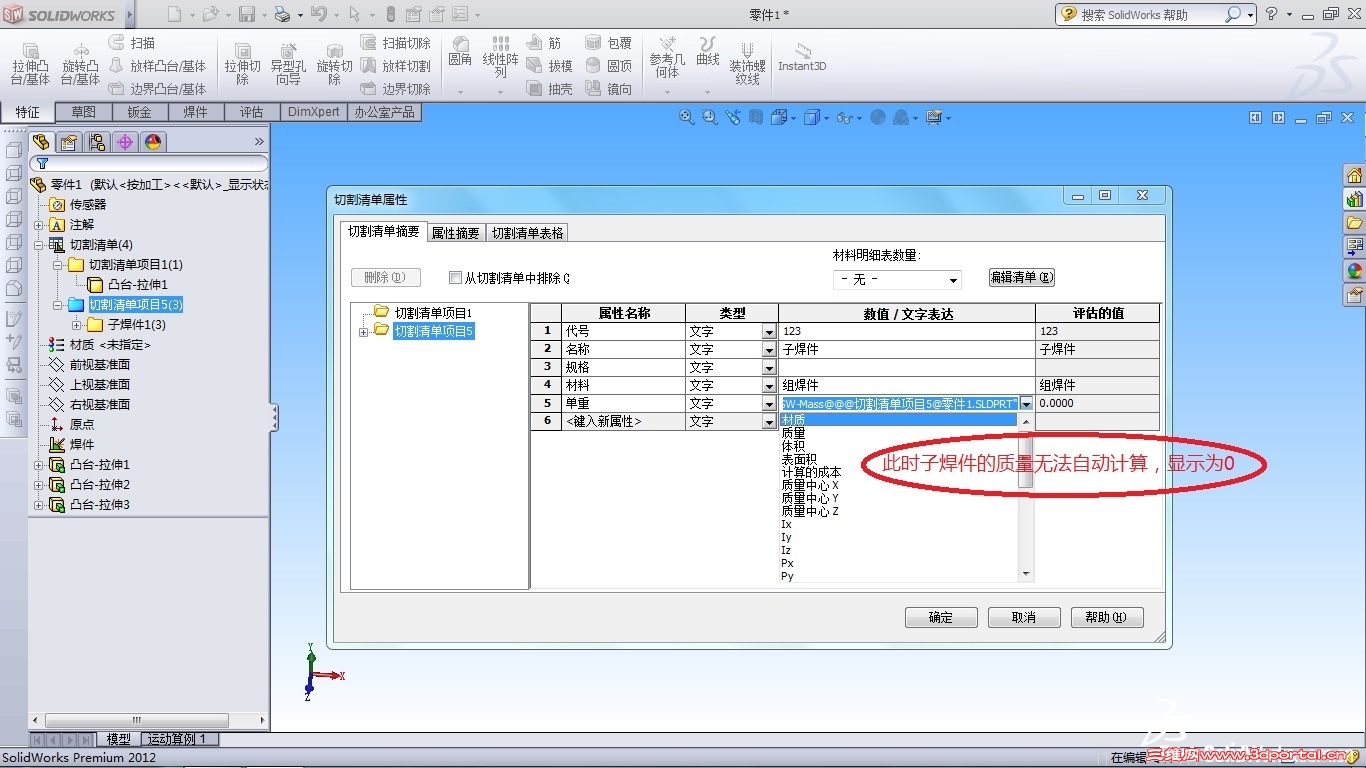Open the Appearances task pane icon
This screenshot has width=1366, height=768.
click(x=1355, y=271)
